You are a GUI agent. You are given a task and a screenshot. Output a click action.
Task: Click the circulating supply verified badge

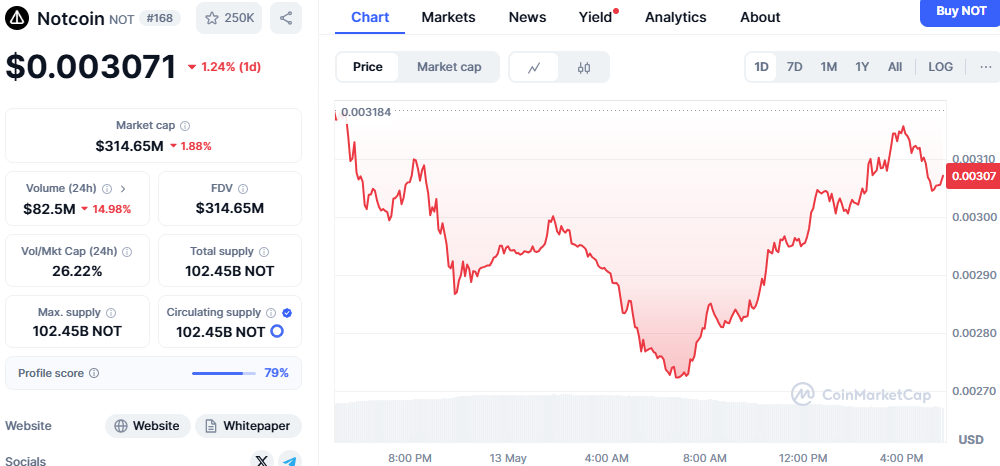[287, 312]
